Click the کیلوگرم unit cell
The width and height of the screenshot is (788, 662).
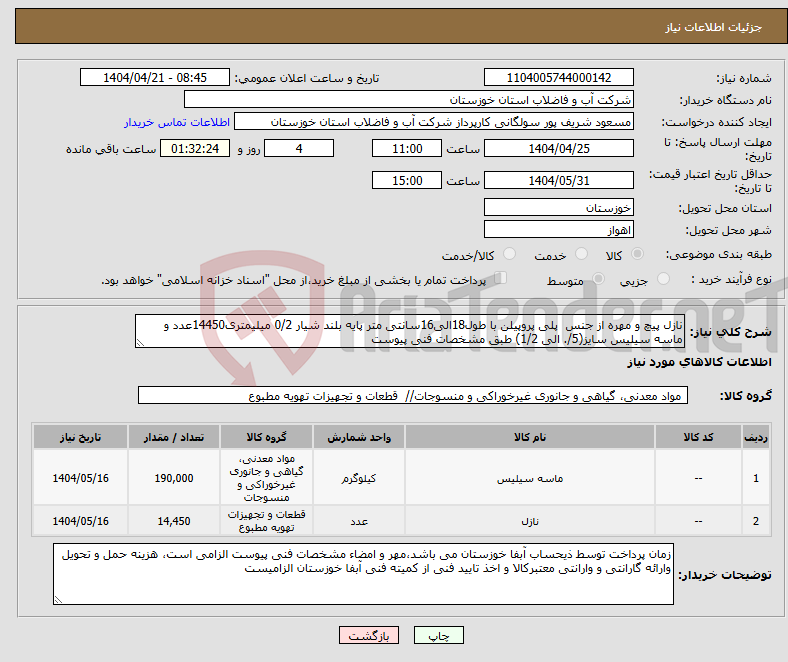point(359,478)
